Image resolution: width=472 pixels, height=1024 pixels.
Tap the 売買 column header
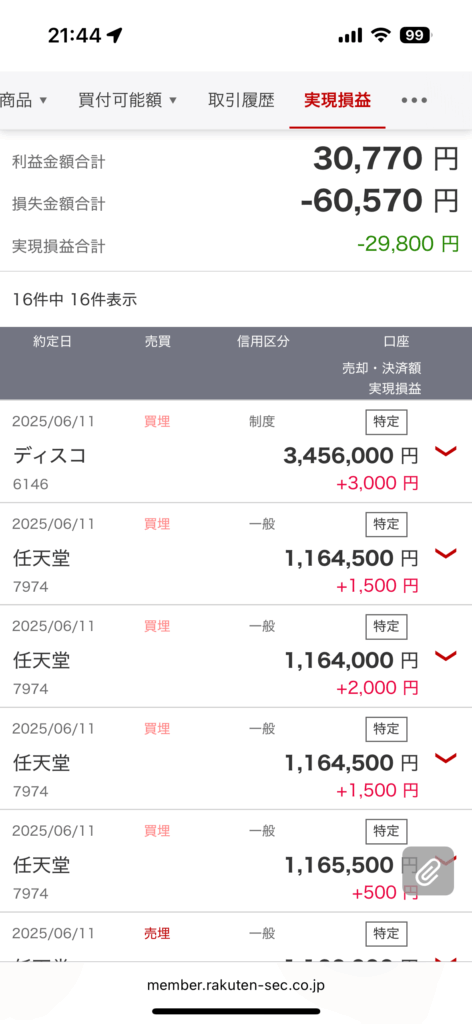(157, 342)
